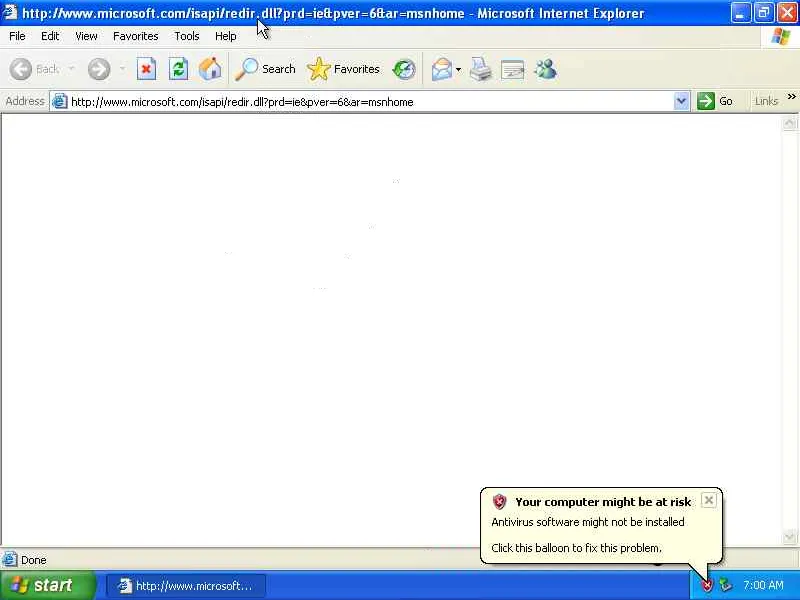Go to the Home page icon
This screenshot has width=800, height=600.
(x=210, y=69)
